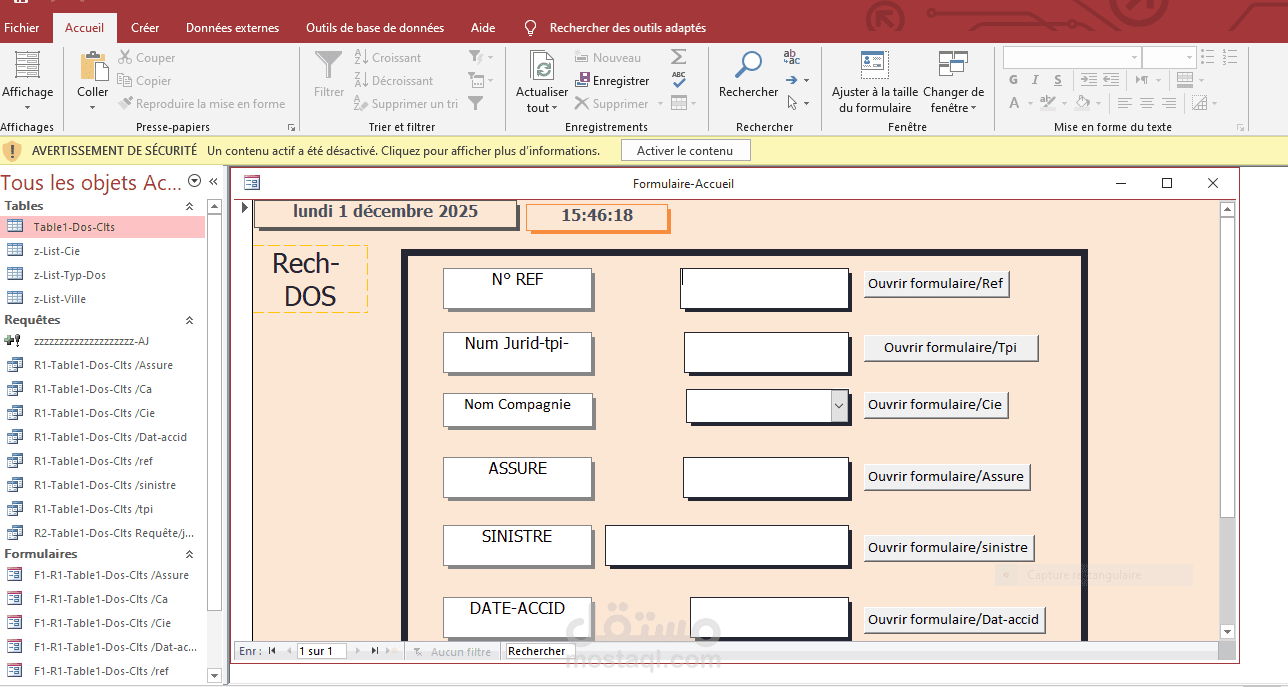Click inside the N° REF input field
Screen dimensions: 1288x687
click(764, 288)
